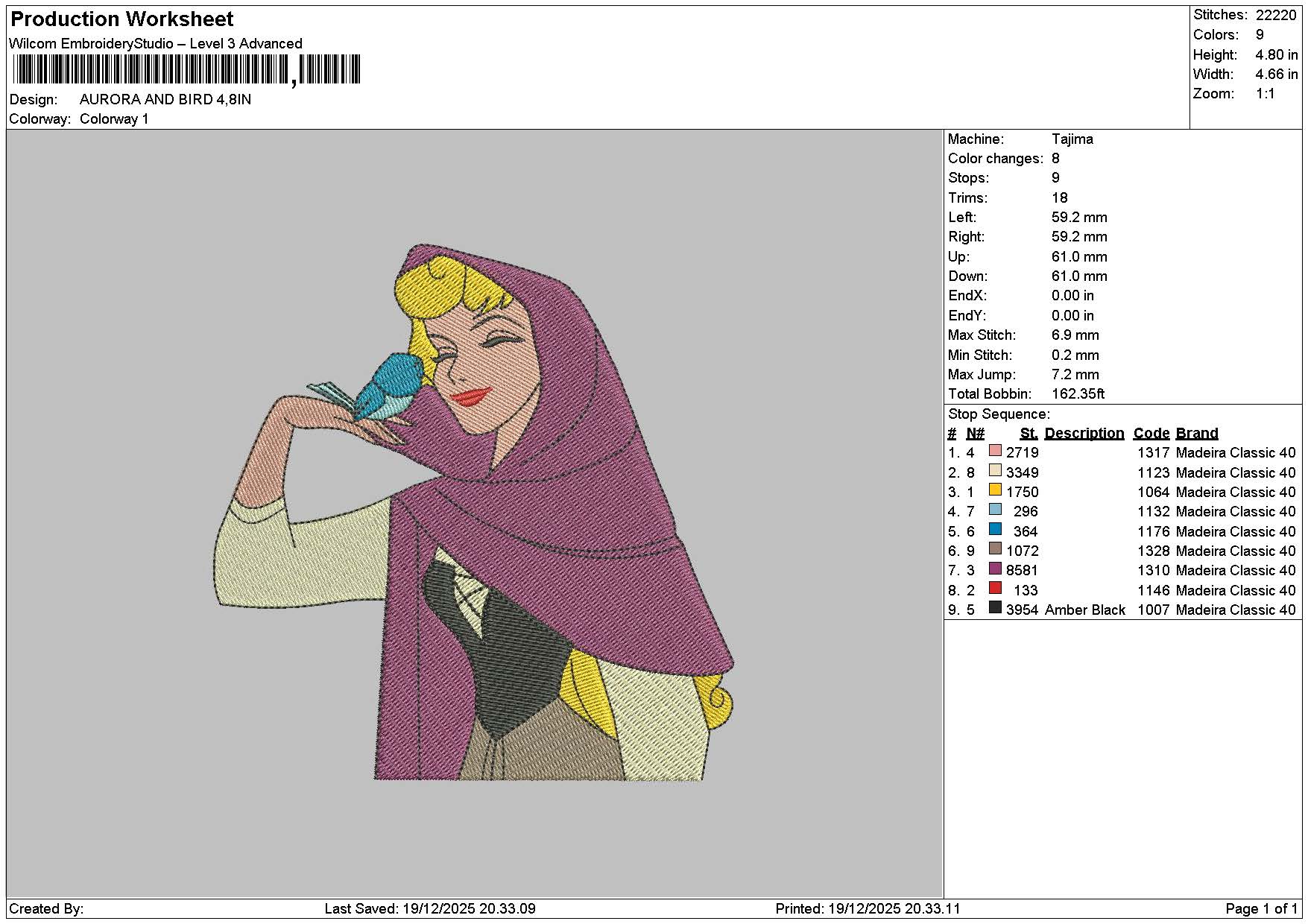Click the 'Code' column header
The image size is (1308, 924).
click(x=1151, y=434)
